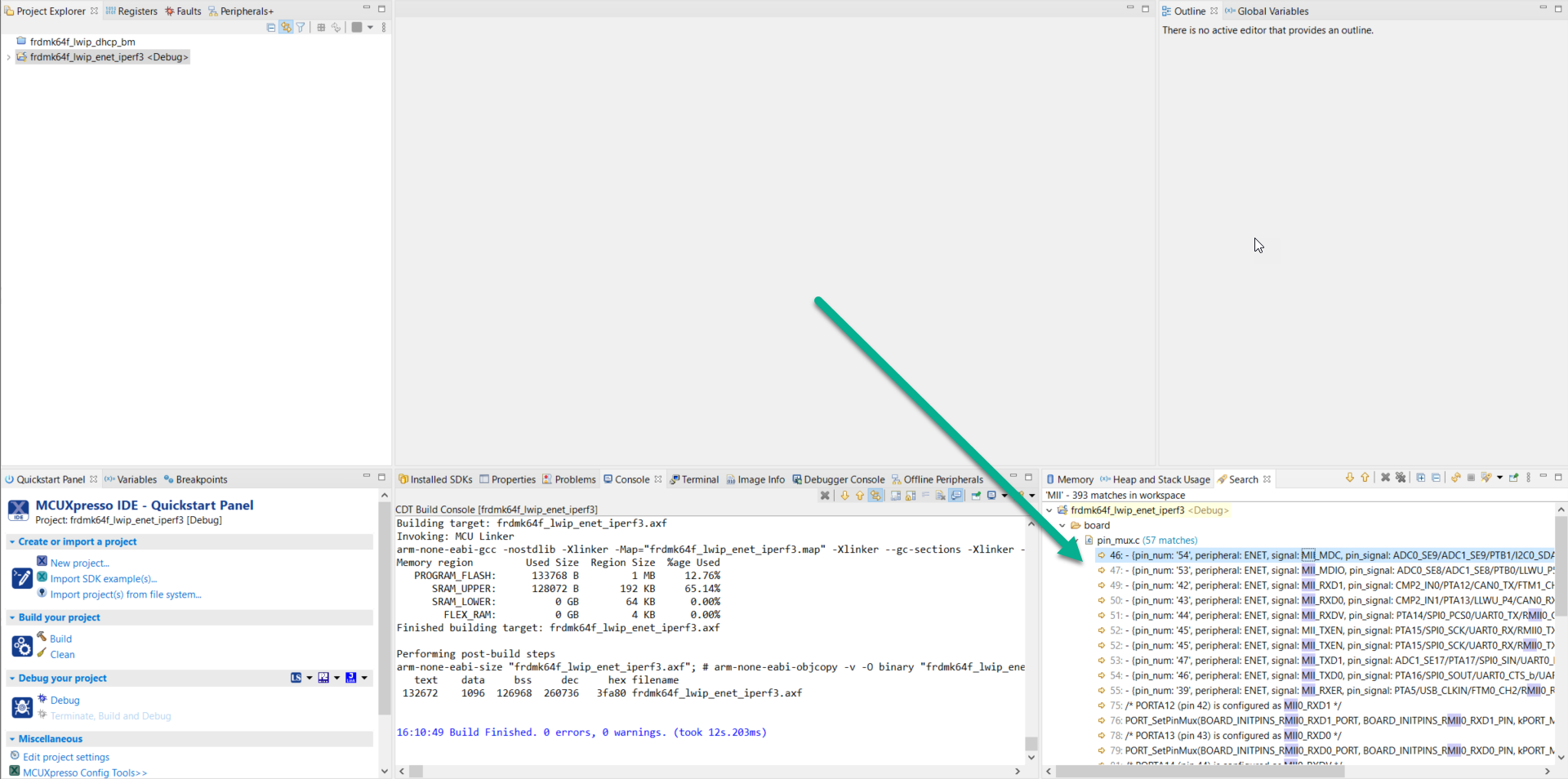Select the Collapse All icon in Project Explorer
Screen dimensions: 1568x779
coord(270,27)
